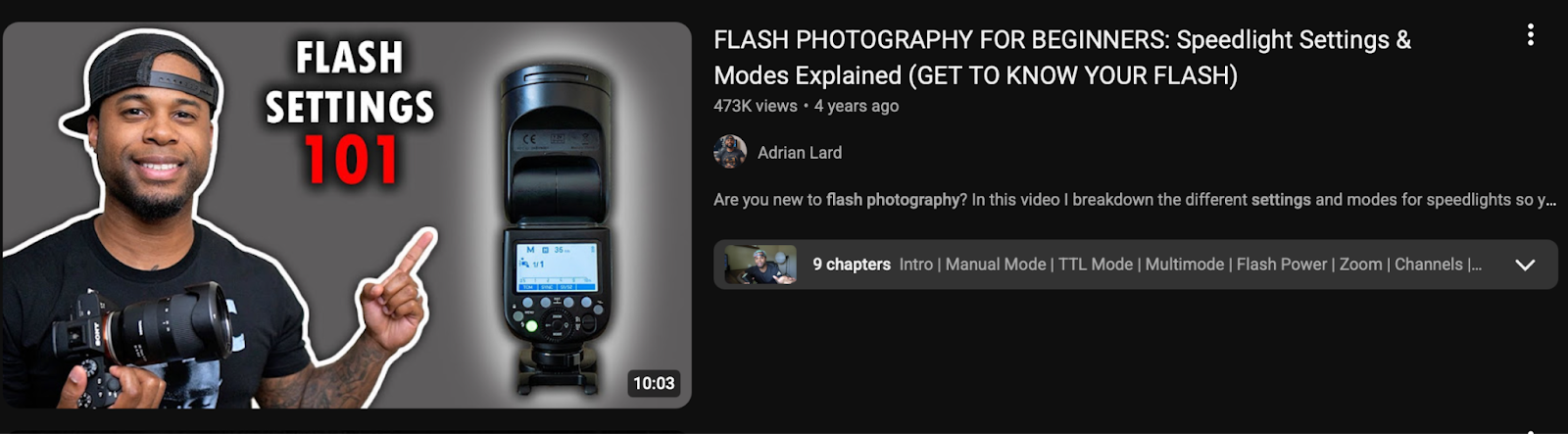Select the Multimode chapter

click(1184, 265)
